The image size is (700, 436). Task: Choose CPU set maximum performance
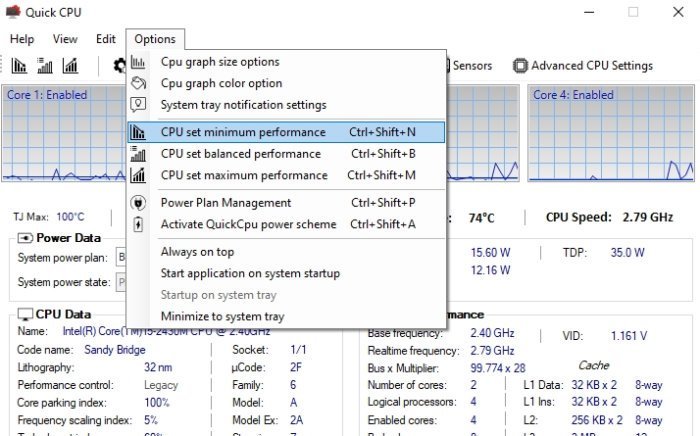286,175
